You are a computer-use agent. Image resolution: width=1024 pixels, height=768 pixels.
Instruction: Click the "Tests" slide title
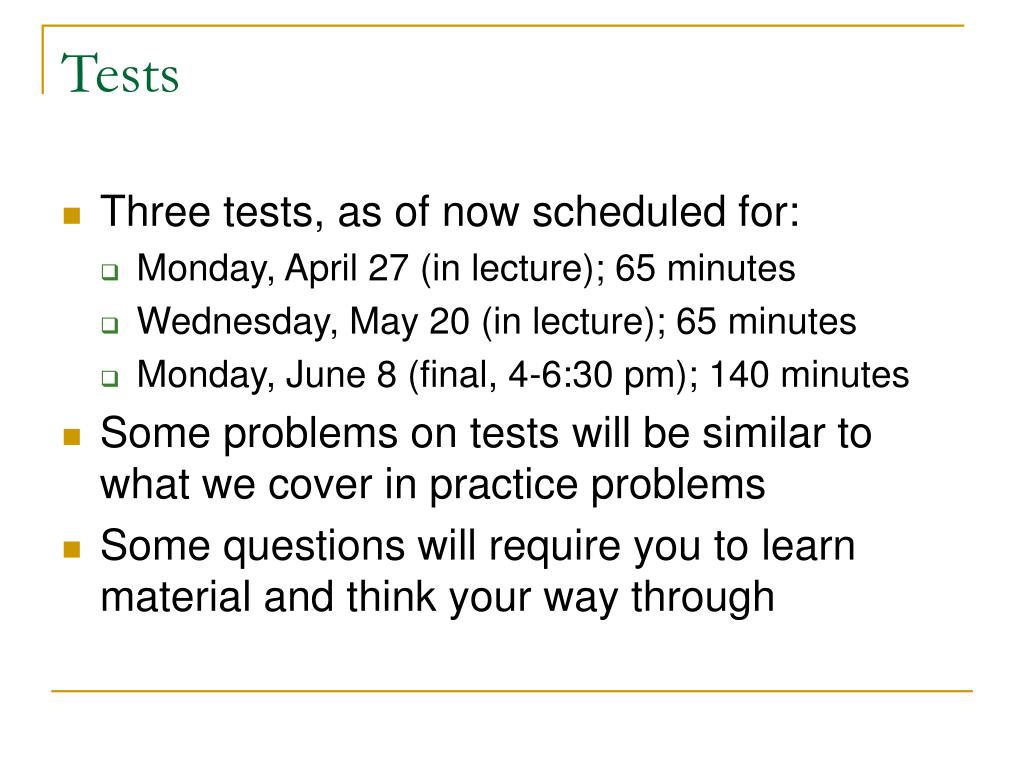point(120,73)
